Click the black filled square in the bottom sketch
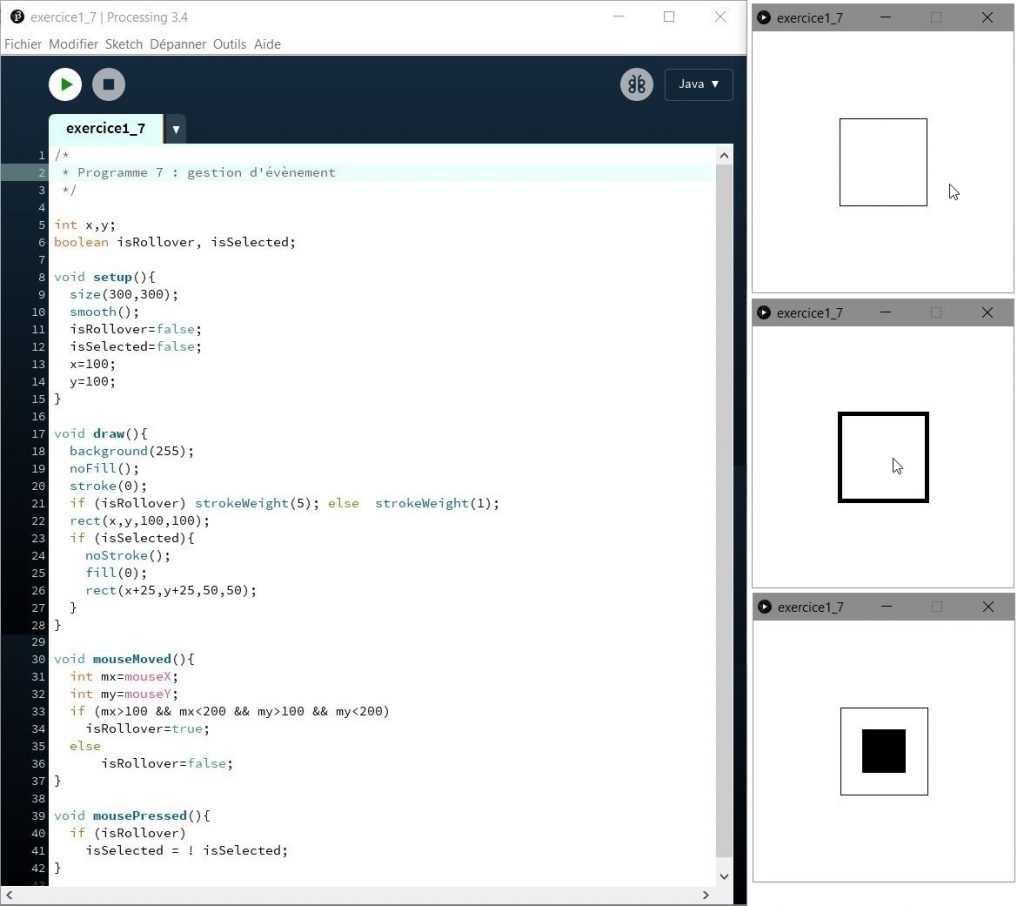Image resolution: width=1024 pixels, height=906 pixels. pos(883,751)
